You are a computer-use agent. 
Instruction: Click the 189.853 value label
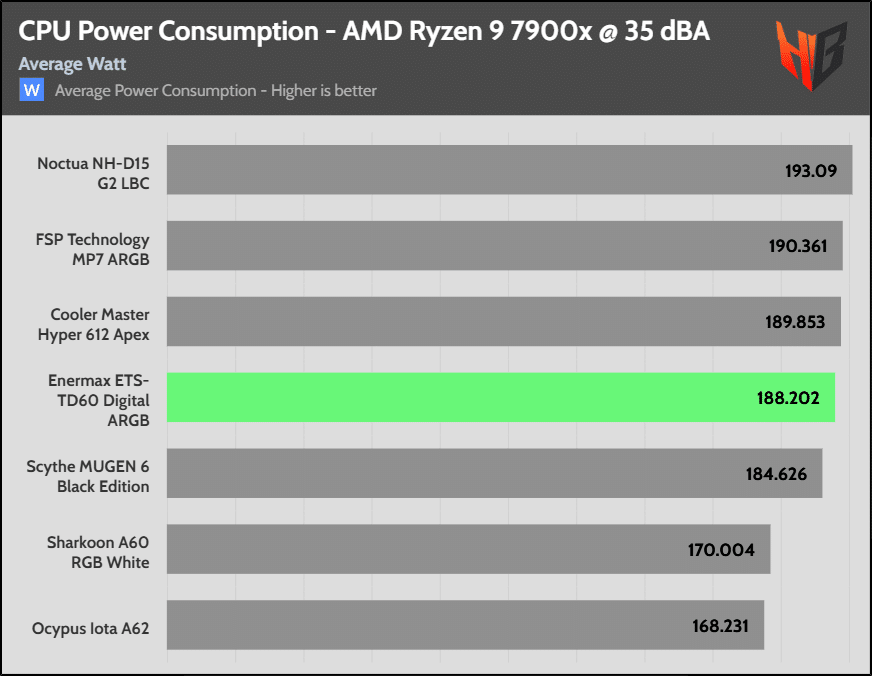[x=795, y=322]
